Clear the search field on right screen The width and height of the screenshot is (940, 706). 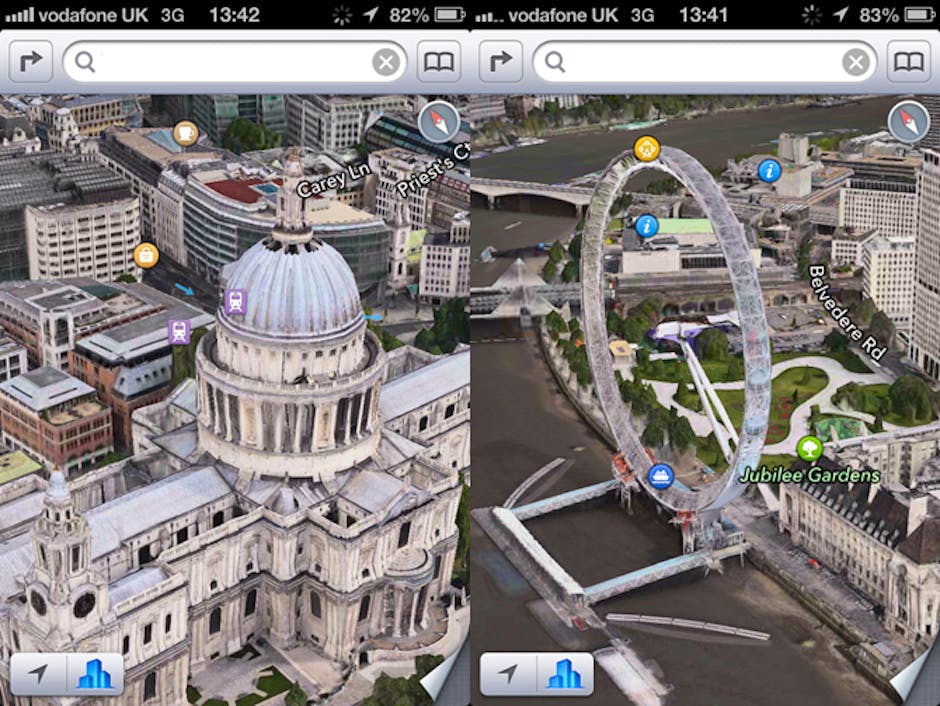[x=855, y=63]
